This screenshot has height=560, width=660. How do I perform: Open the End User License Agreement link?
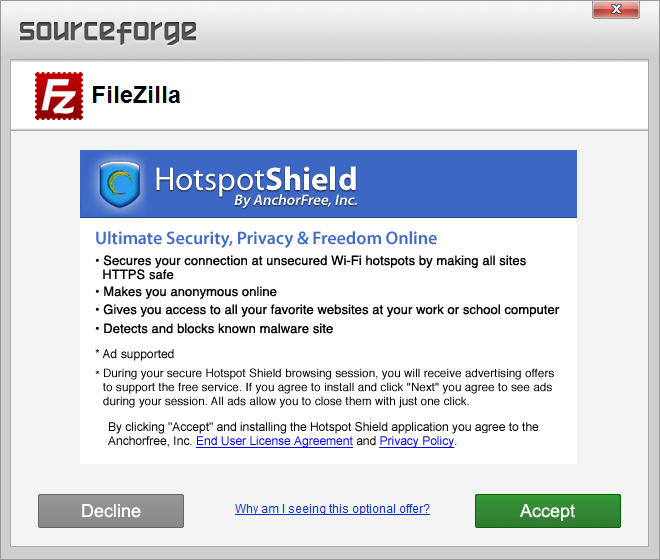point(274,441)
